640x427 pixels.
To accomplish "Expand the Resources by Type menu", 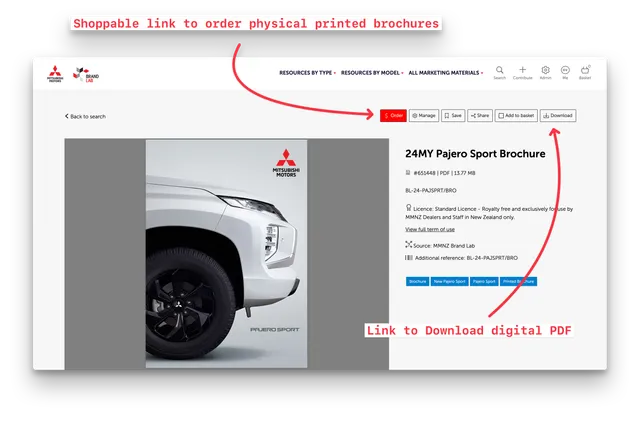I will [x=307, y=72].
